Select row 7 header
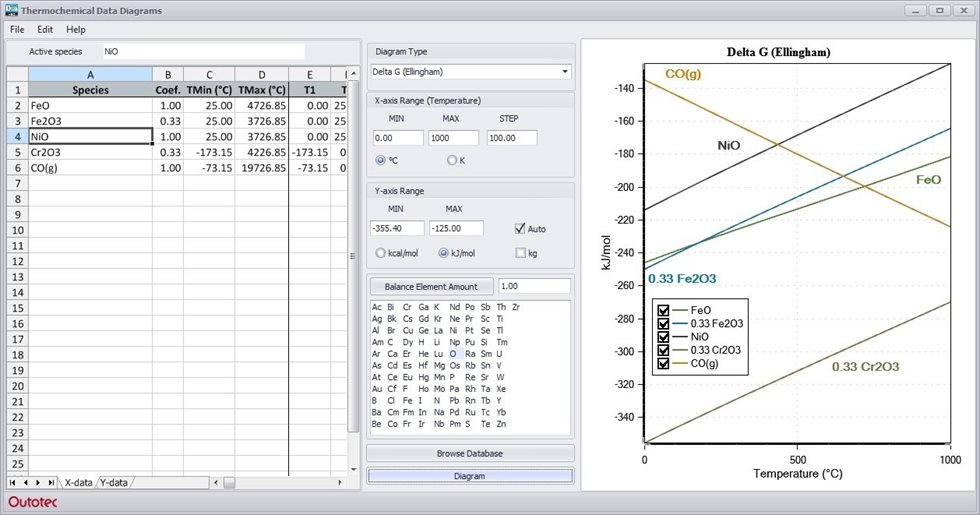The height and width of the screenshot is (515, 980). click(18, 184)
